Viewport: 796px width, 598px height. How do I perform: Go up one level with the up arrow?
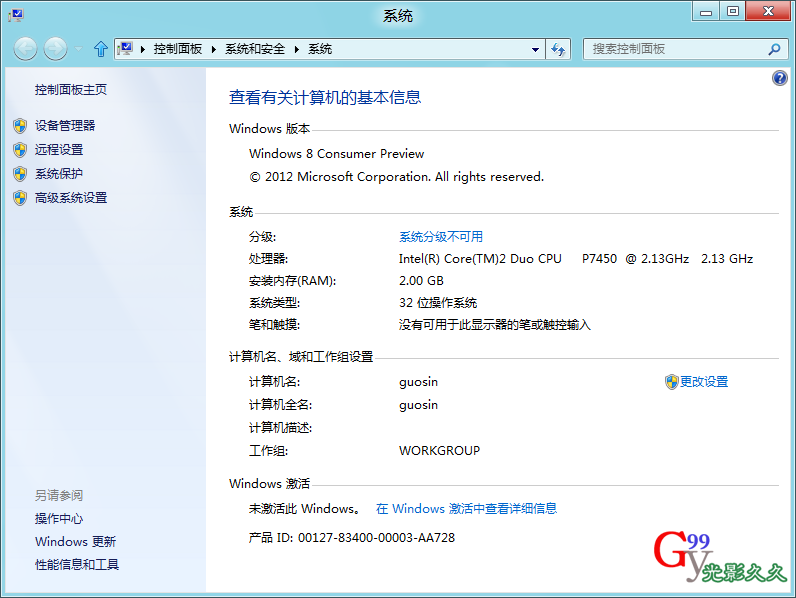click(x=101, y=49)
